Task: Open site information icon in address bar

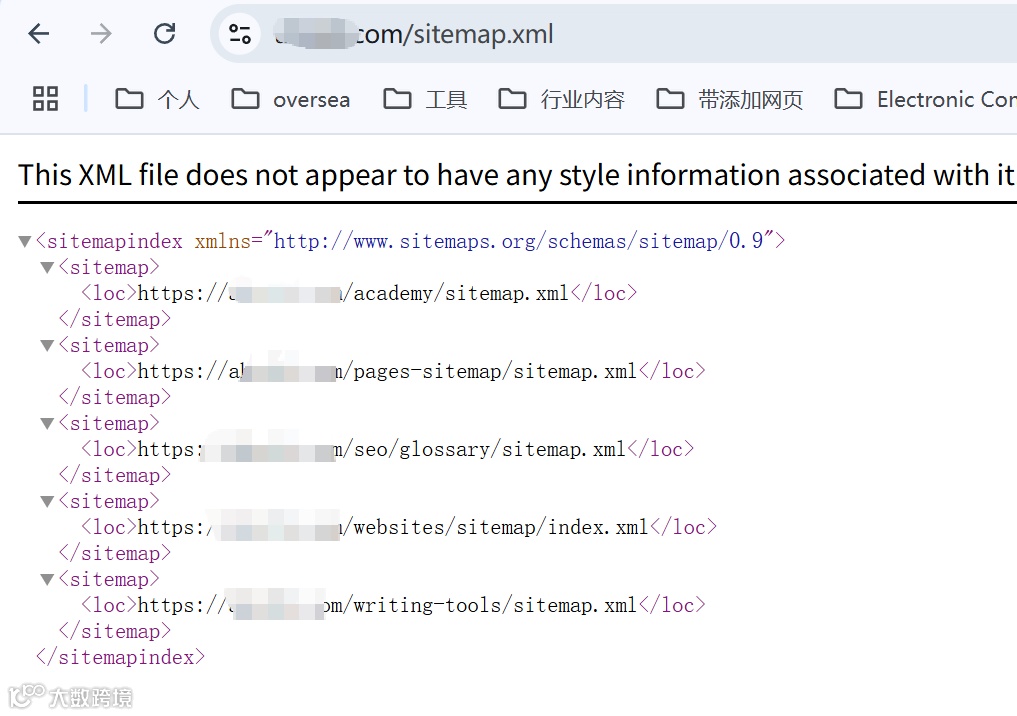Action: point(239,34)
